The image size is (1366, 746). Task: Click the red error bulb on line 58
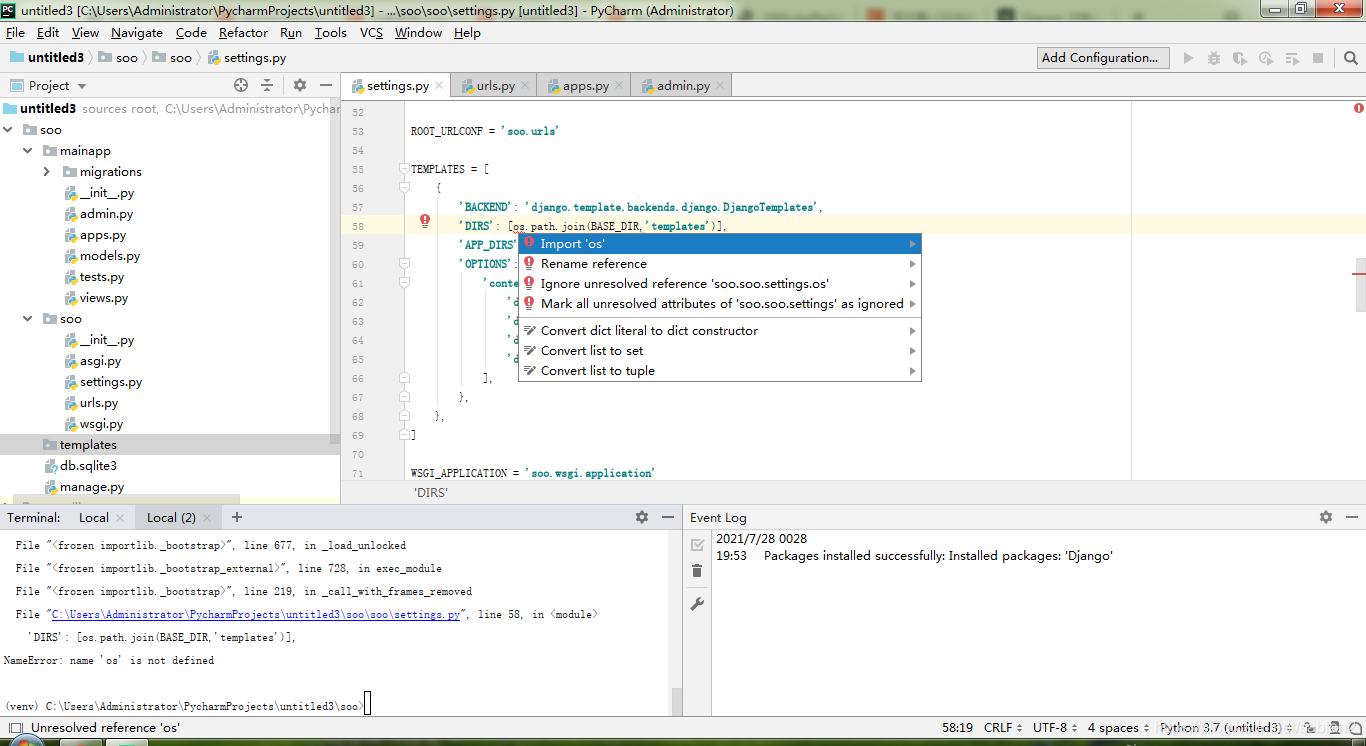[425, 221]
